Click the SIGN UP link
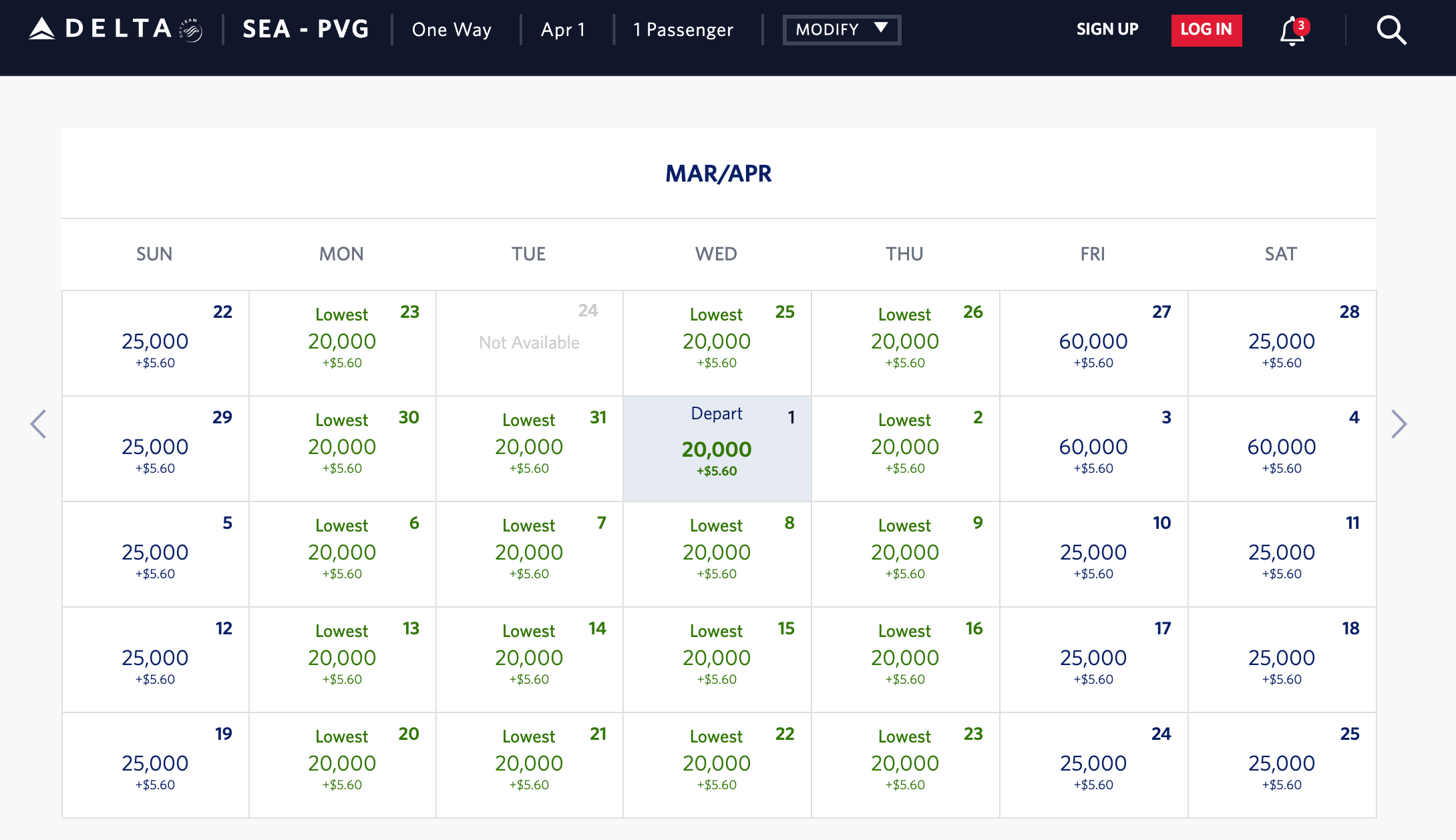1456x840 pixels. (x=1107, y=29)
